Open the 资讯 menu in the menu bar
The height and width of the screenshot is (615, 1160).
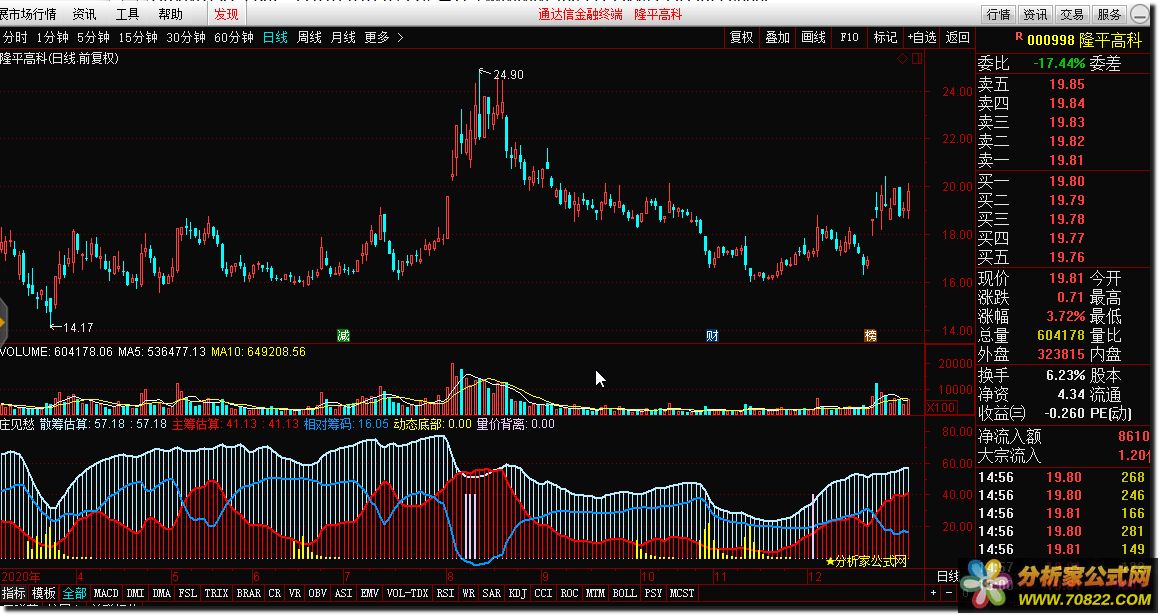click(84, 14)
